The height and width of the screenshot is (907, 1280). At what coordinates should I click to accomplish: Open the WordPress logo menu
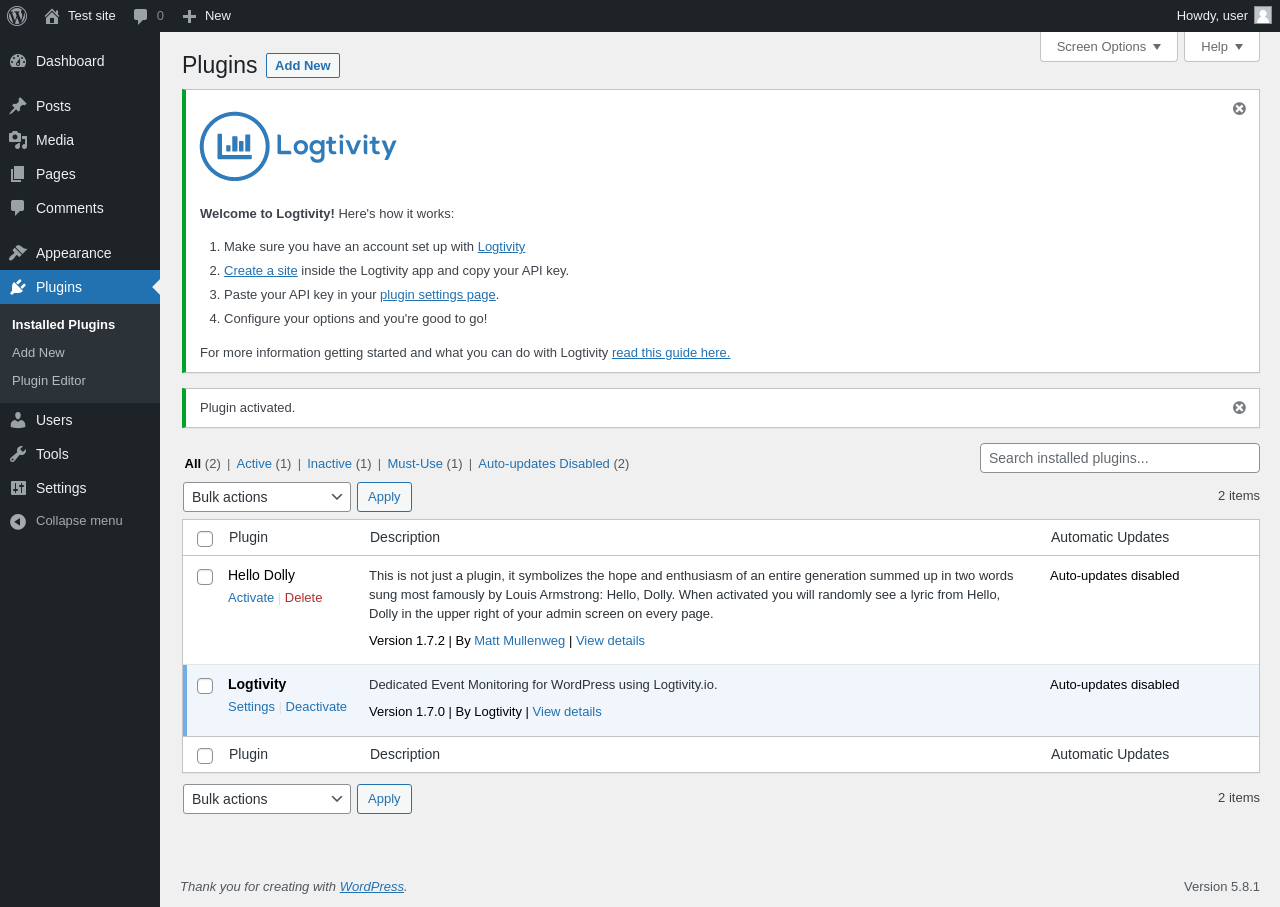point(17,16)
